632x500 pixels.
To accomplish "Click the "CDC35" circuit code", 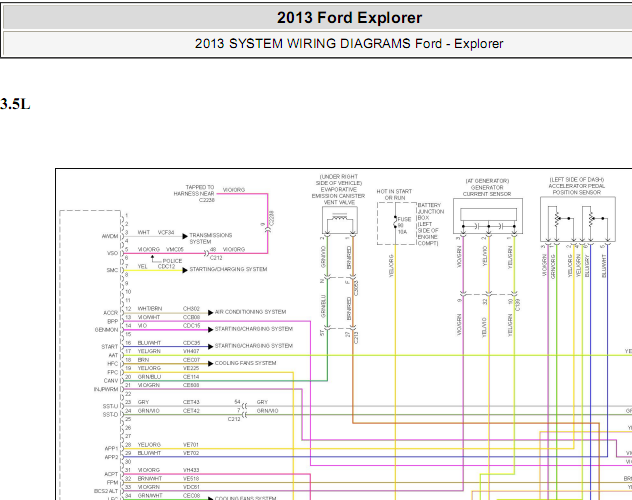I will (x=191, y=343).
